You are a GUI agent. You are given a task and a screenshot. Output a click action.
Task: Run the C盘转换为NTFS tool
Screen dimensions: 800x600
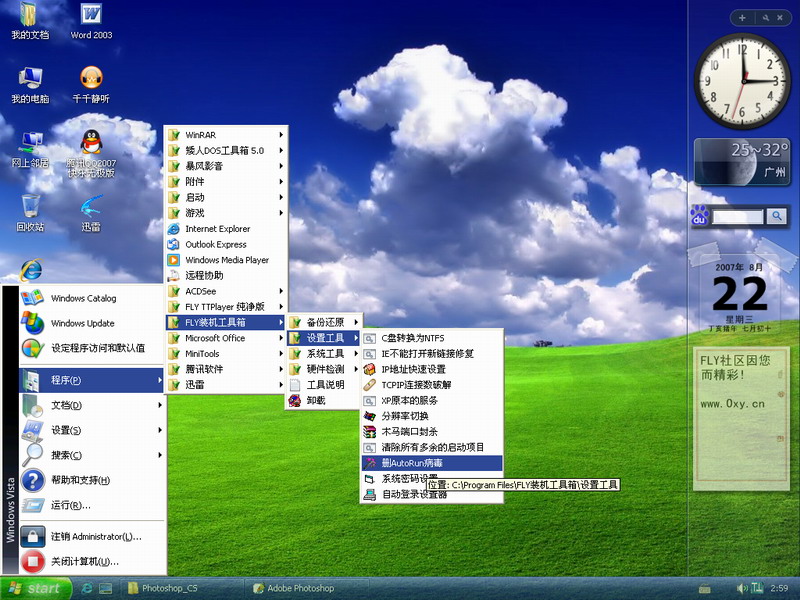pos(432,338)
